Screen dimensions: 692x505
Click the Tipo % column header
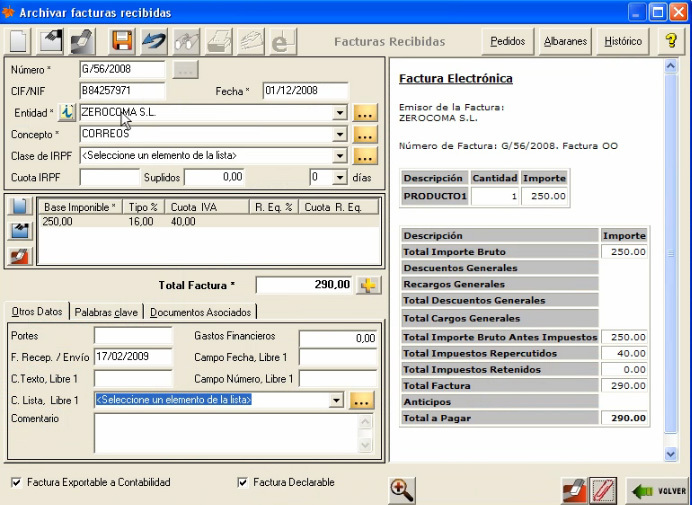pos(143,207)
